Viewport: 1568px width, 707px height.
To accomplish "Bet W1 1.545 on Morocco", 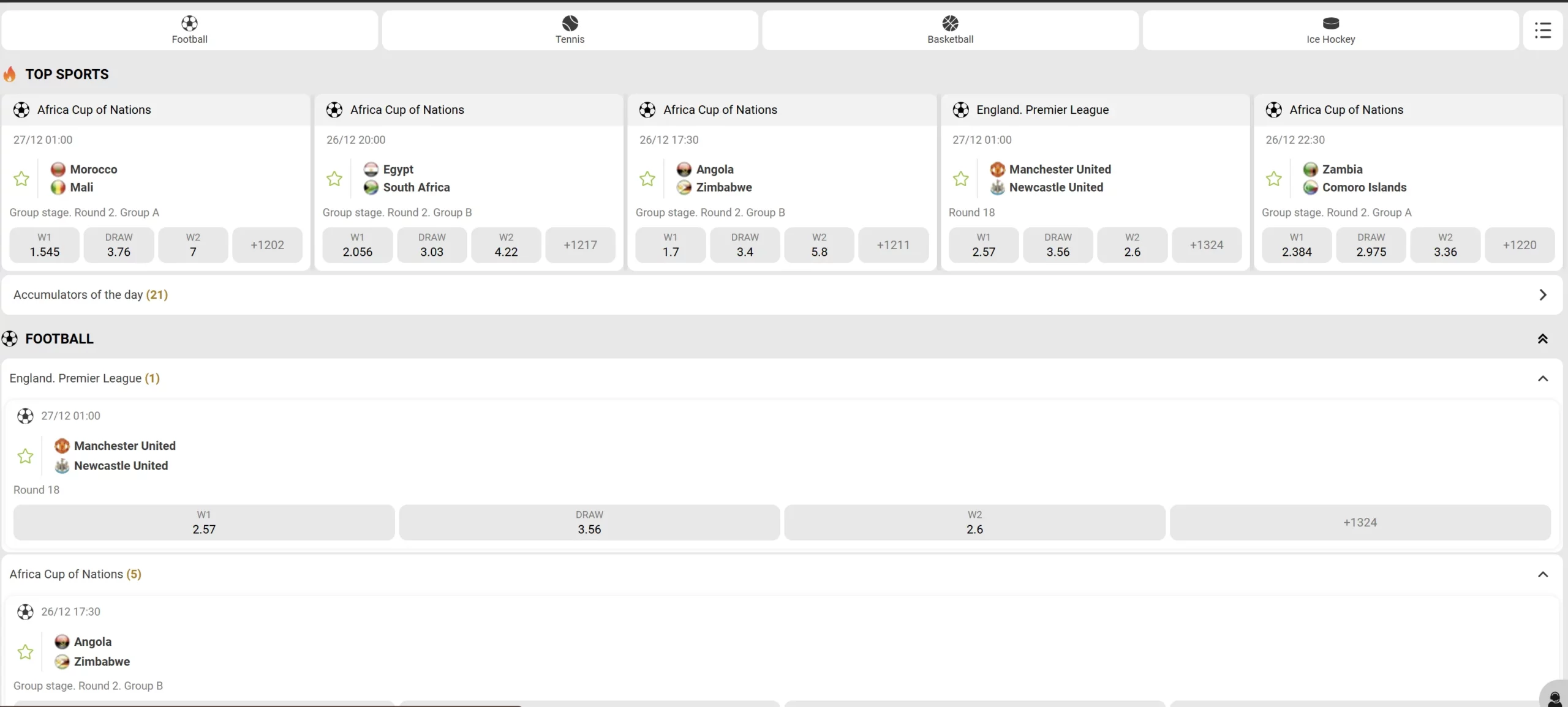I will pyautogui.click(x=44, y=245).
